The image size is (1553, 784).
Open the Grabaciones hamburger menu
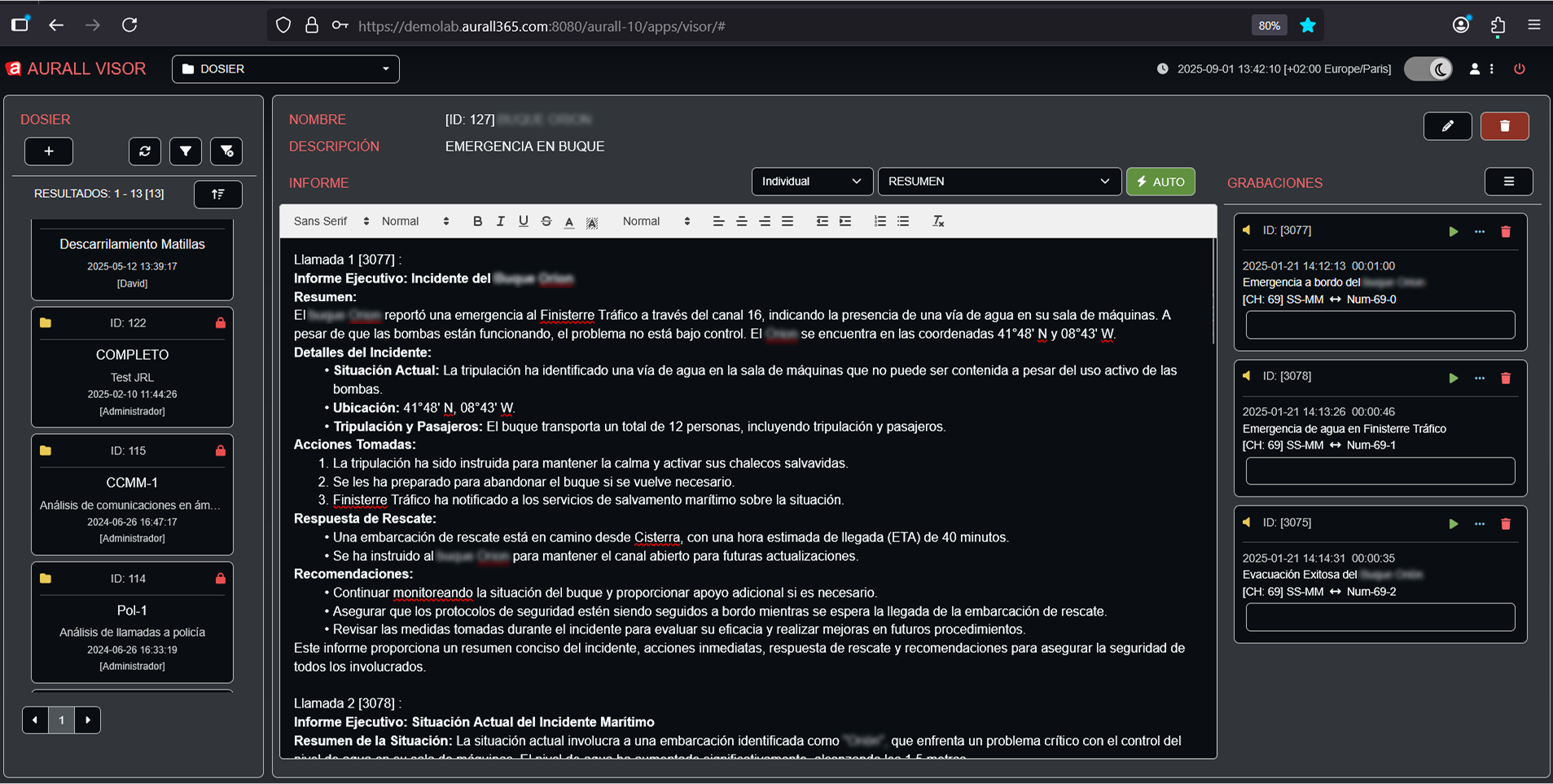pyautogui.click(x=1508, y=182)
